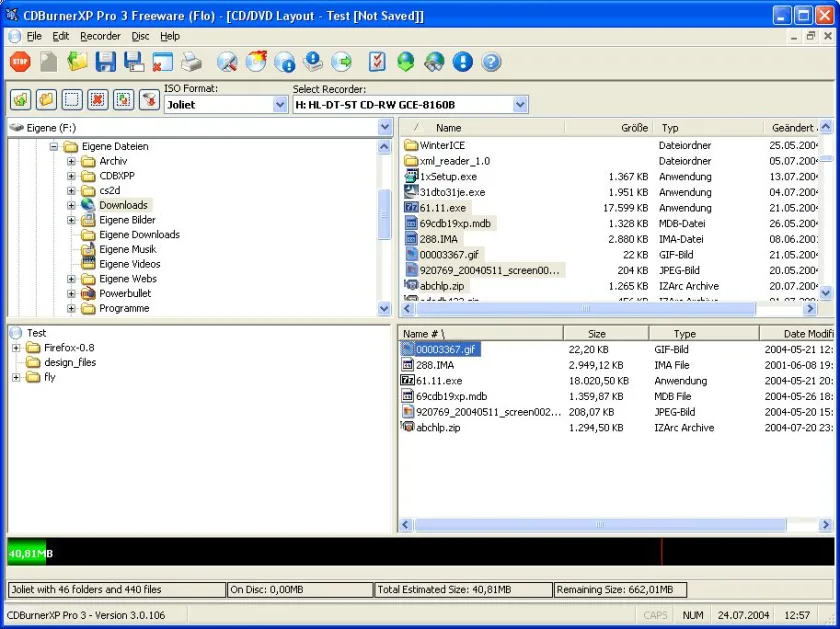Expand the Firefox-0.8 folder in Test
Screen dimensions: 840x629
(x=16, y=348)
